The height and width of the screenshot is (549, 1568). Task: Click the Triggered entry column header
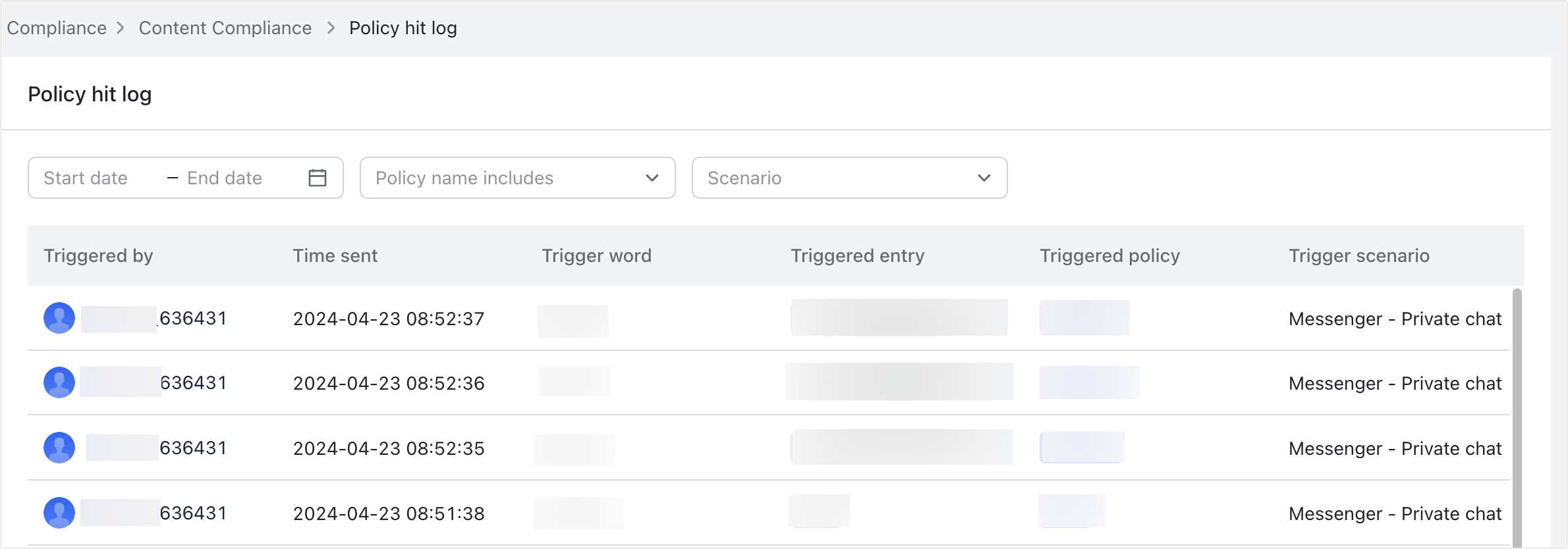tap(858, 255)
